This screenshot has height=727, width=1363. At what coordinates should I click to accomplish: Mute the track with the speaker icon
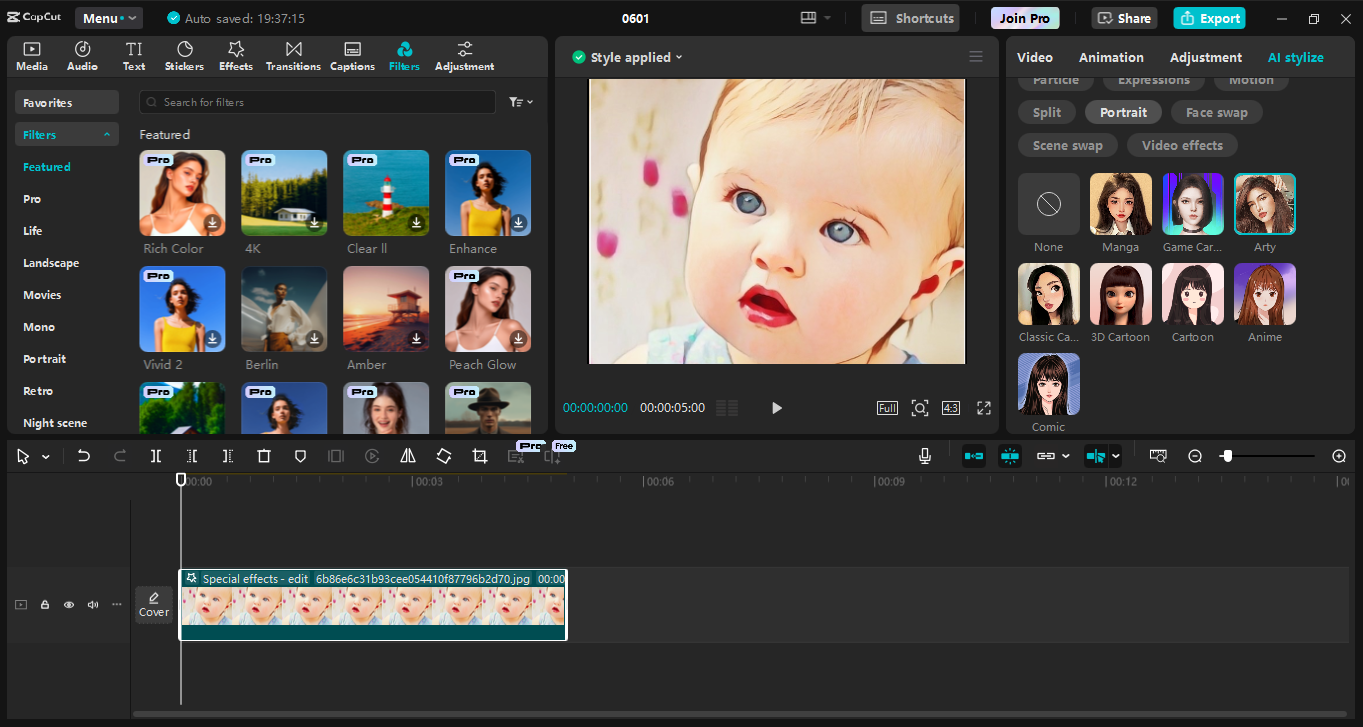(92, 604)
